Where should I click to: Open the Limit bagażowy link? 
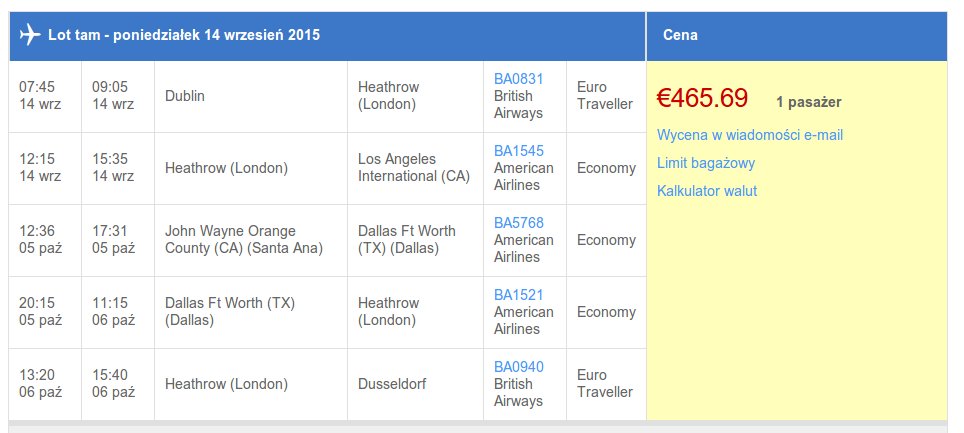click(x=706, y=163)
